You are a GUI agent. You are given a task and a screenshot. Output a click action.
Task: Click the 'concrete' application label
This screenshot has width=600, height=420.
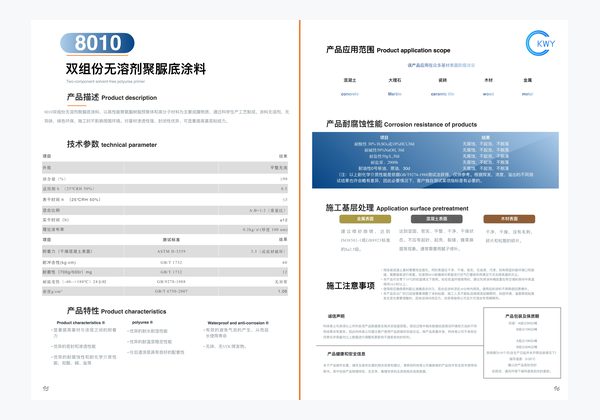[x=350, y=94]
